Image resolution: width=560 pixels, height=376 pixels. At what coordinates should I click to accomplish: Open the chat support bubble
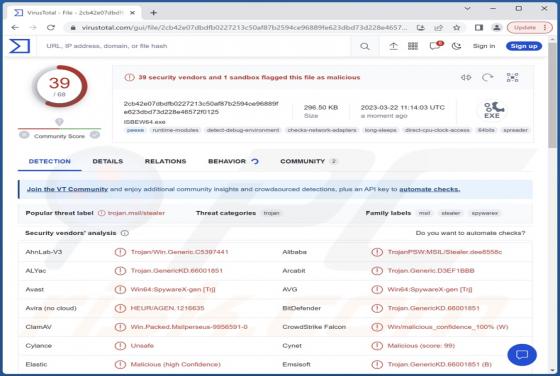tap(522, 355)
